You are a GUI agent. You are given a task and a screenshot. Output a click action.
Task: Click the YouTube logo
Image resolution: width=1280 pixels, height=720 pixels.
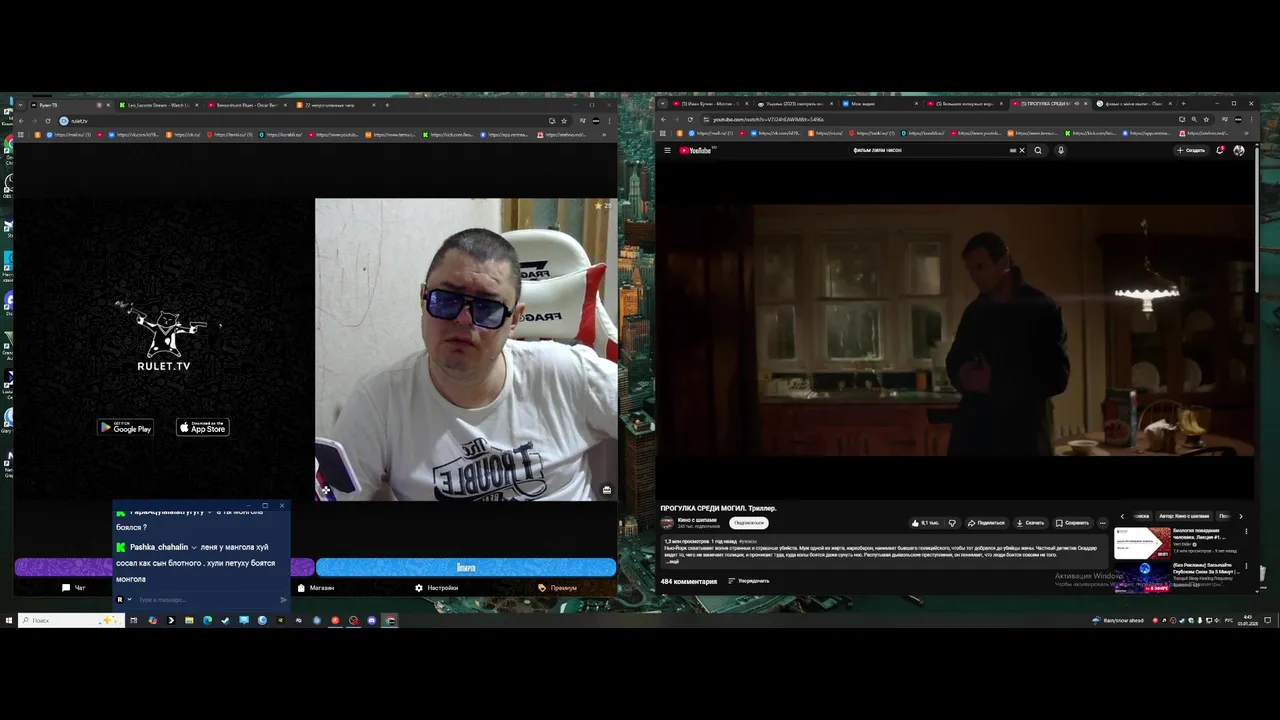(x=695, y=151)
